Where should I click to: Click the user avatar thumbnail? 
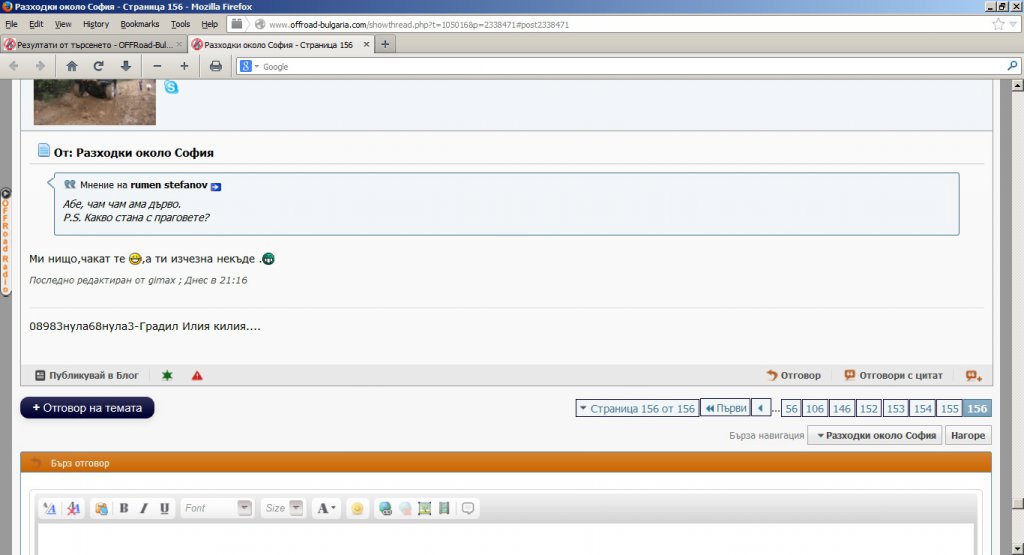coord(95,102)
